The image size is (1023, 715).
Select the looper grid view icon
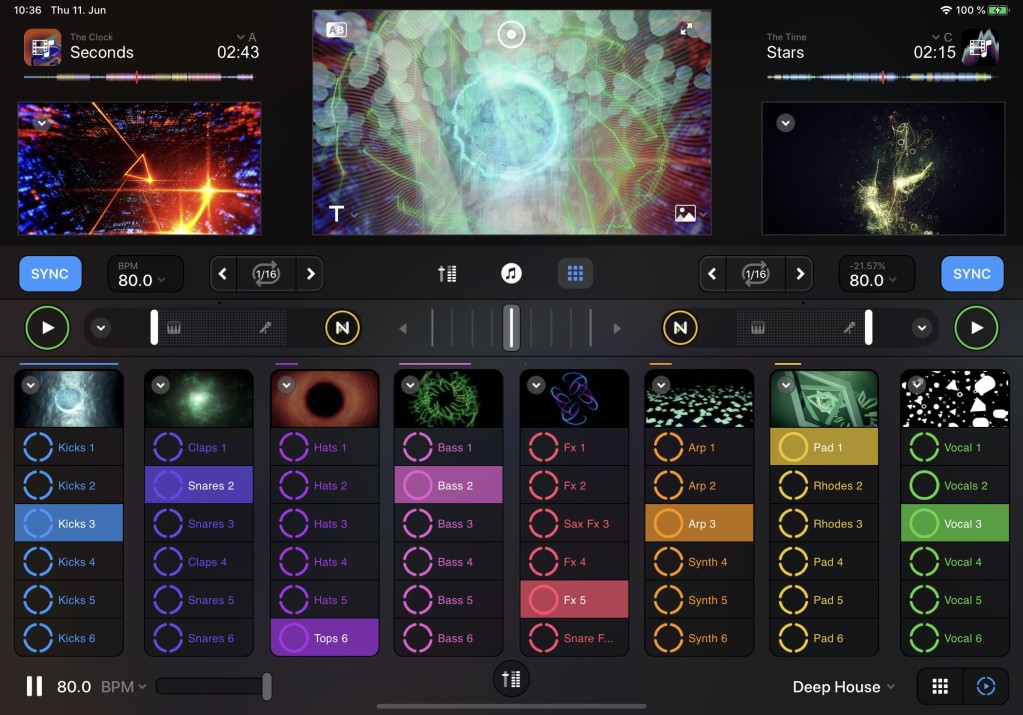[575, 273]
